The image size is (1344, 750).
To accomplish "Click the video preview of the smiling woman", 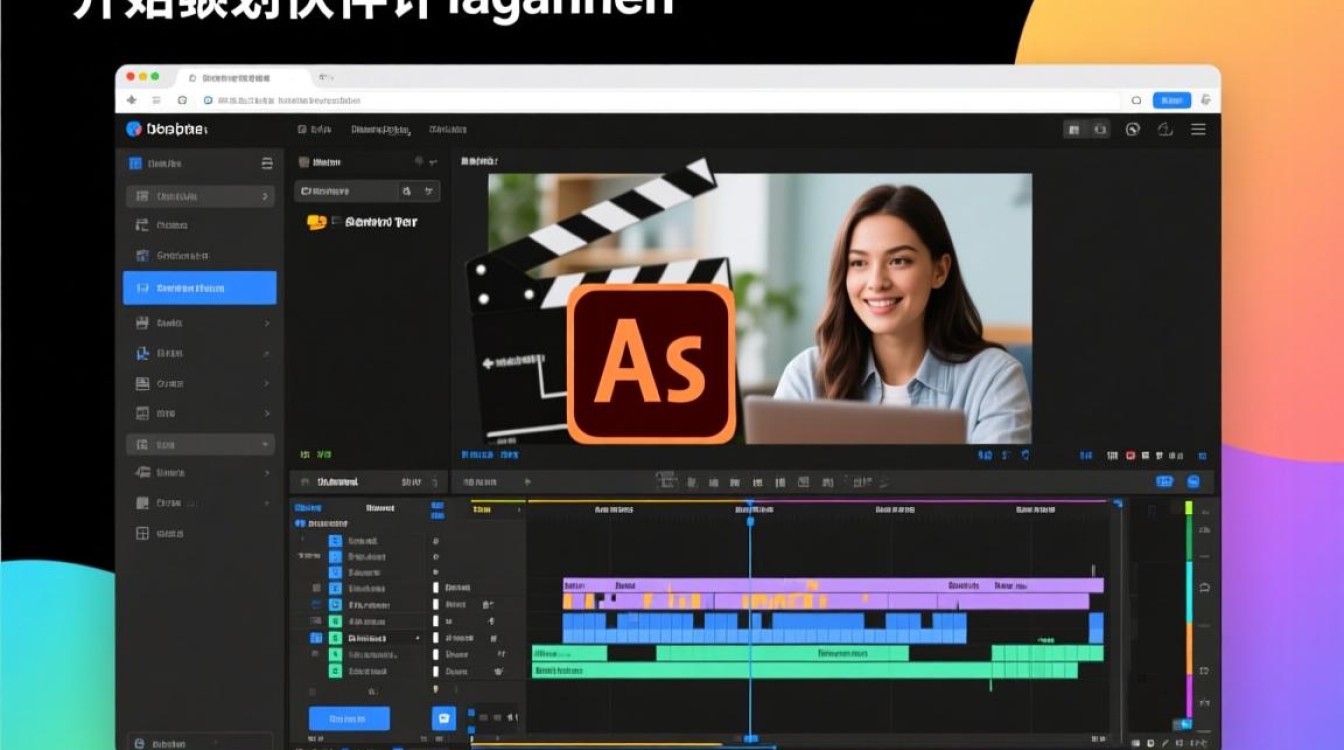I will point(760,308).
